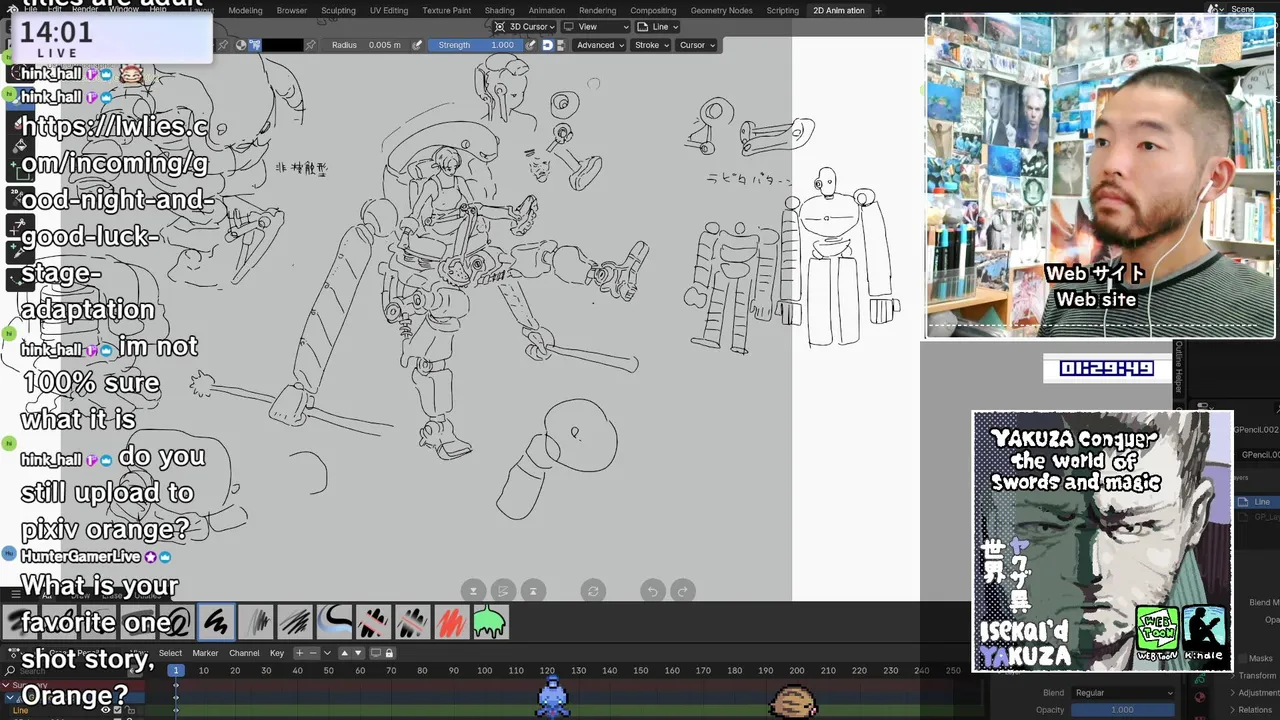Open the layer specials chevron in timeline header

[x=327, y=653]
